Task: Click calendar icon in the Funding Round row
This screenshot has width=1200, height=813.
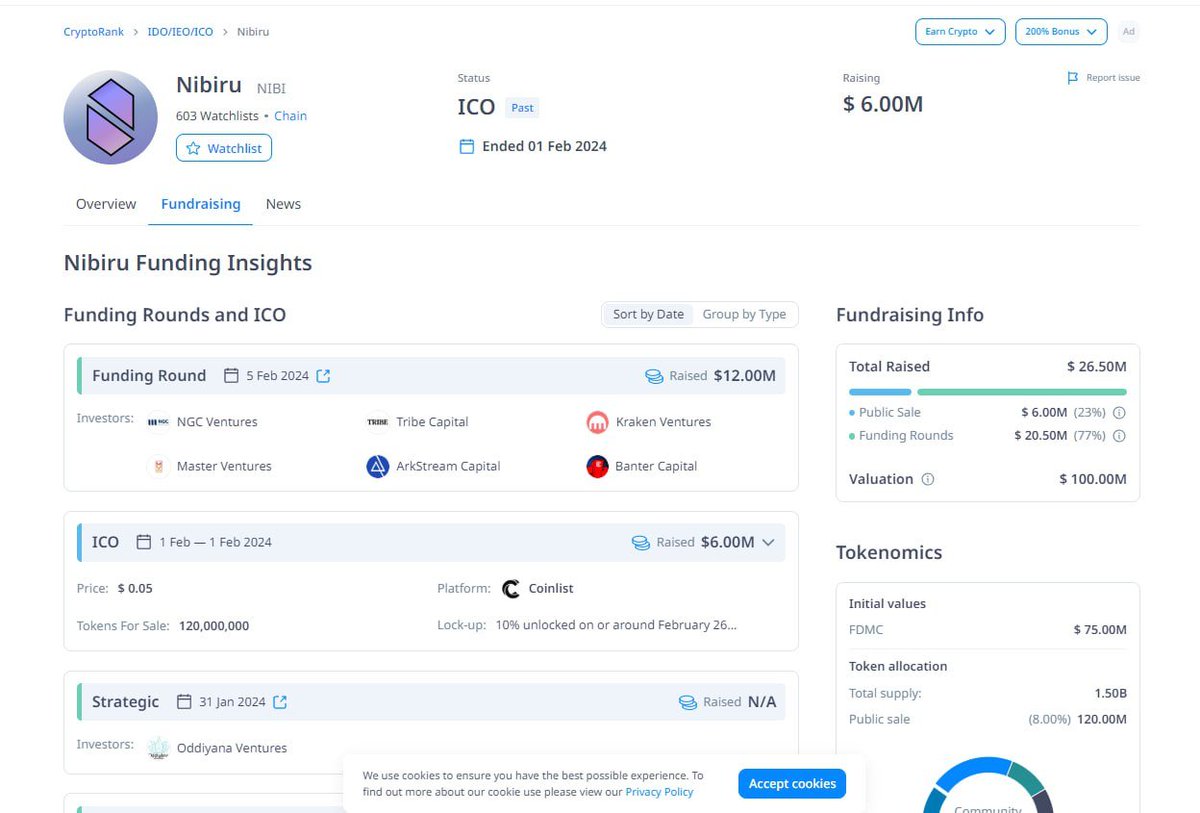Action: point(231,376)
